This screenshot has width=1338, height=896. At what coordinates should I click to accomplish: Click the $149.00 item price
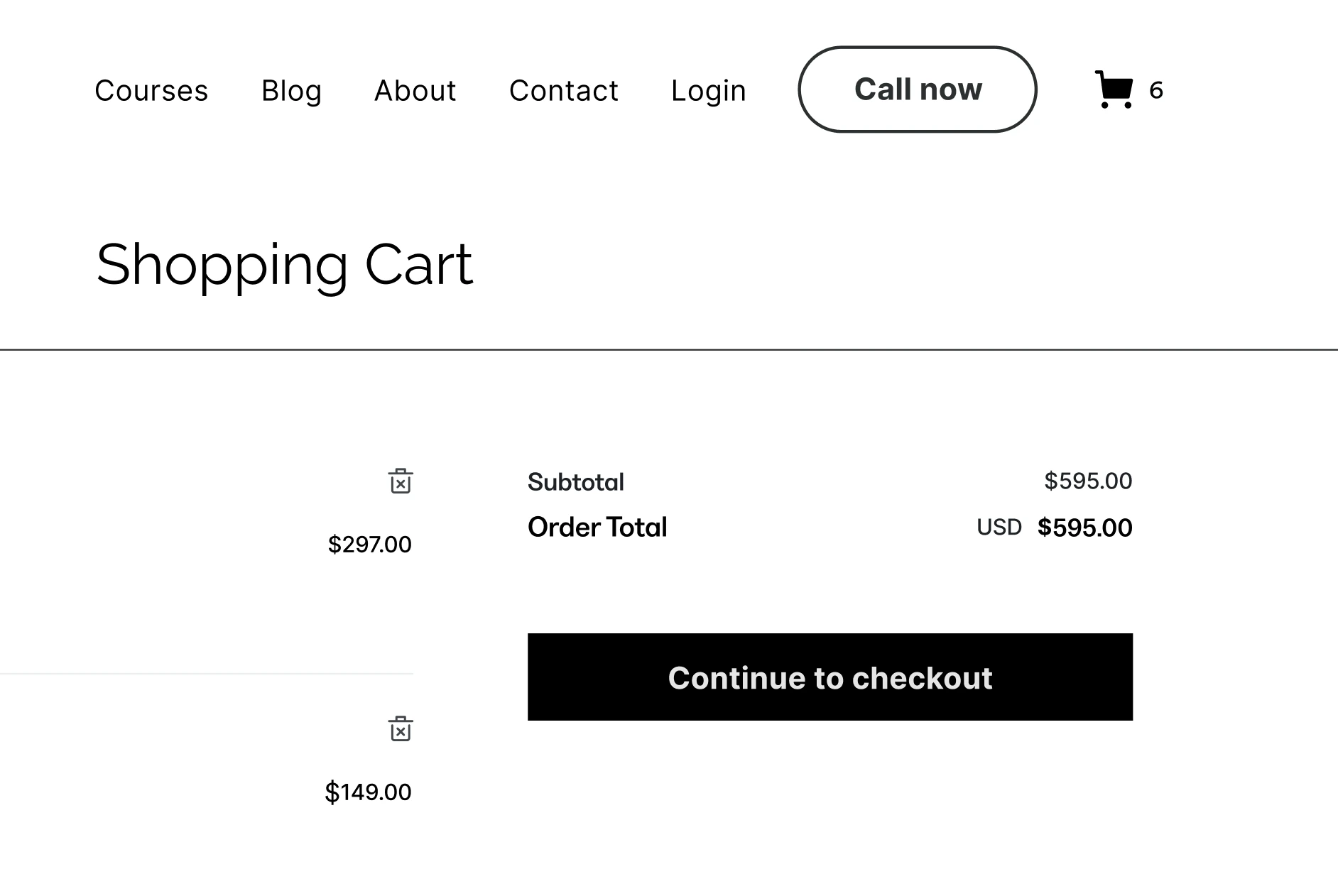coord(368,792)
